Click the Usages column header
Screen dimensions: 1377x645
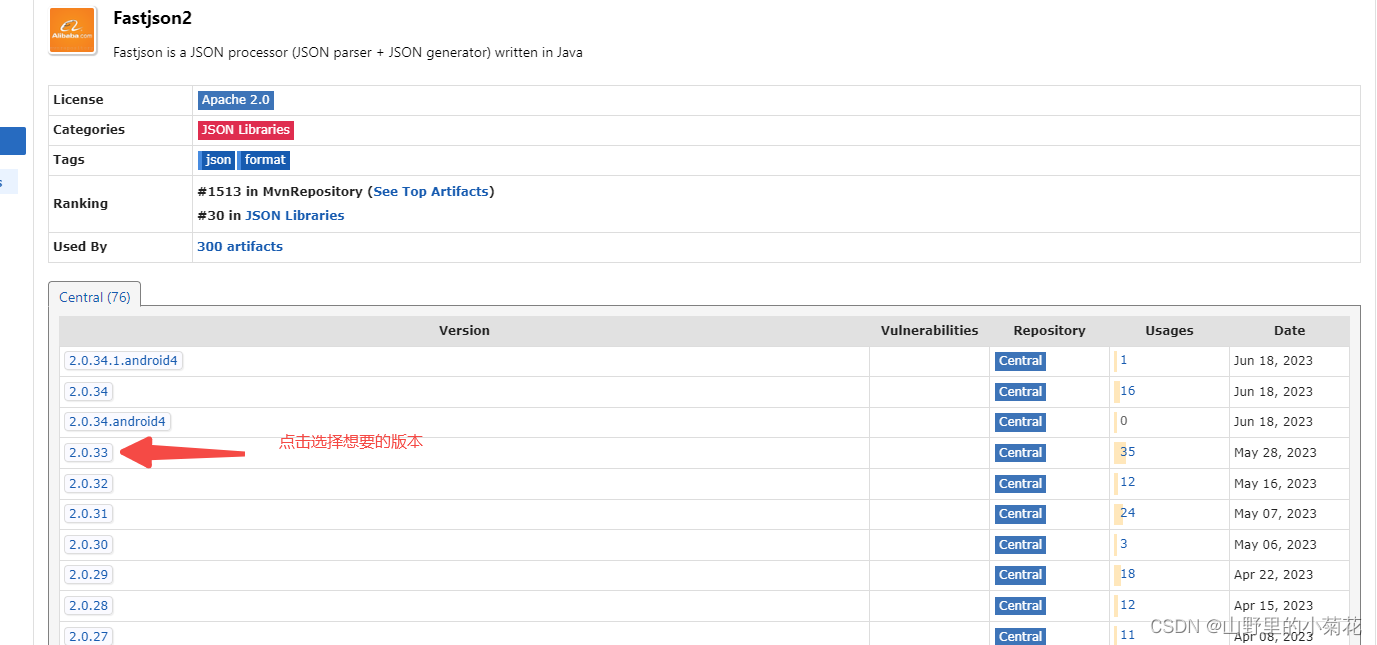click(1169, 331)
